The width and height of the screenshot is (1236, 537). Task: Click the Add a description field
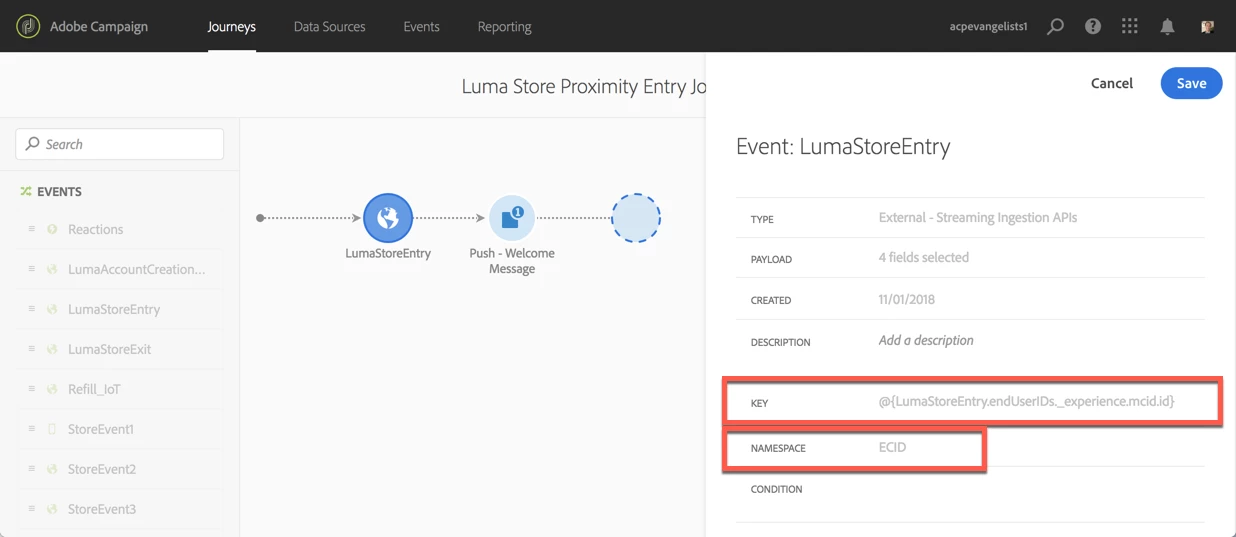coord(926,340)
